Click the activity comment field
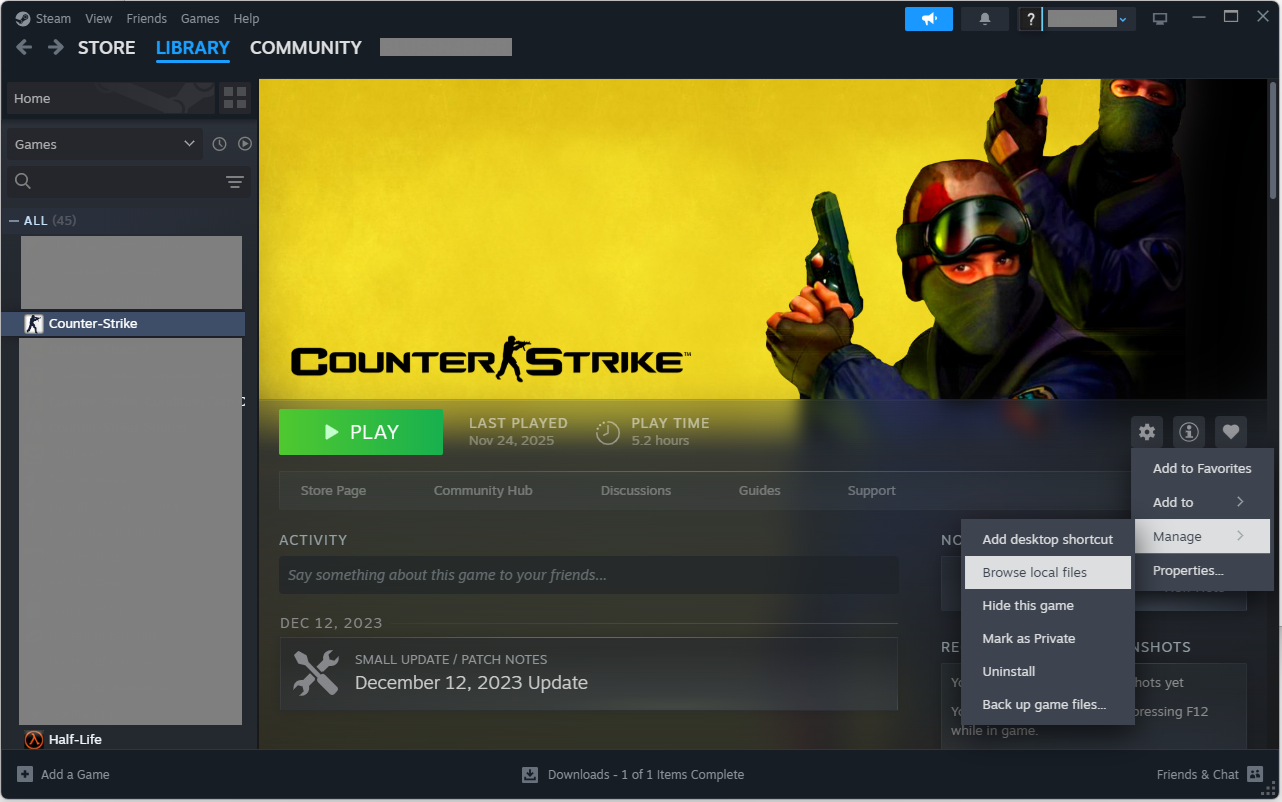Image resolution: width=1282 pixels, height=802 pixels. tap(588, 575)
